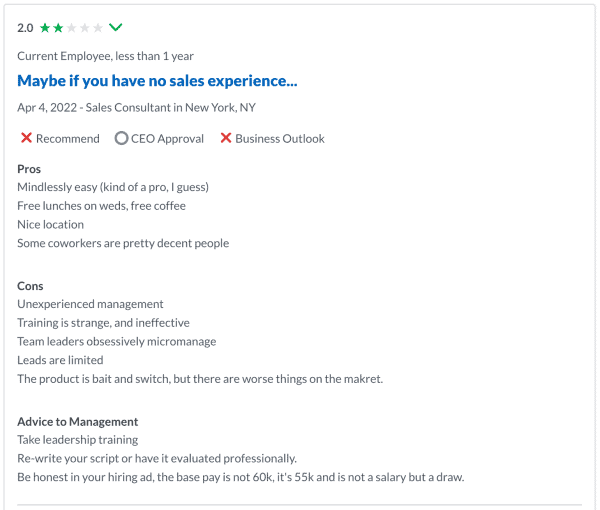The image size is (600, 510).
Task: Click the "Advice to Management" heading
Action: pos(78,422)
